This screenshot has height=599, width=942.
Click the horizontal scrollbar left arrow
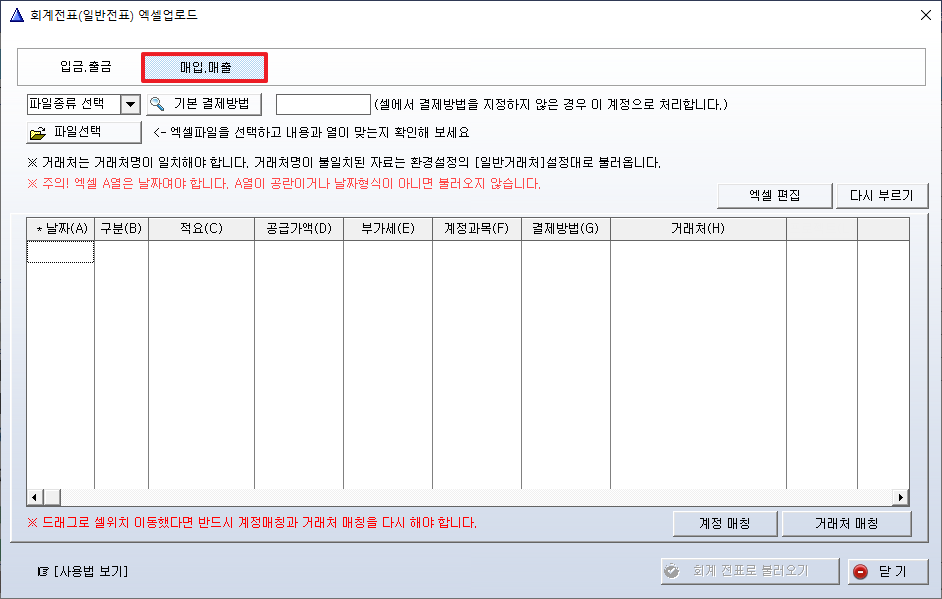[34, 497]
